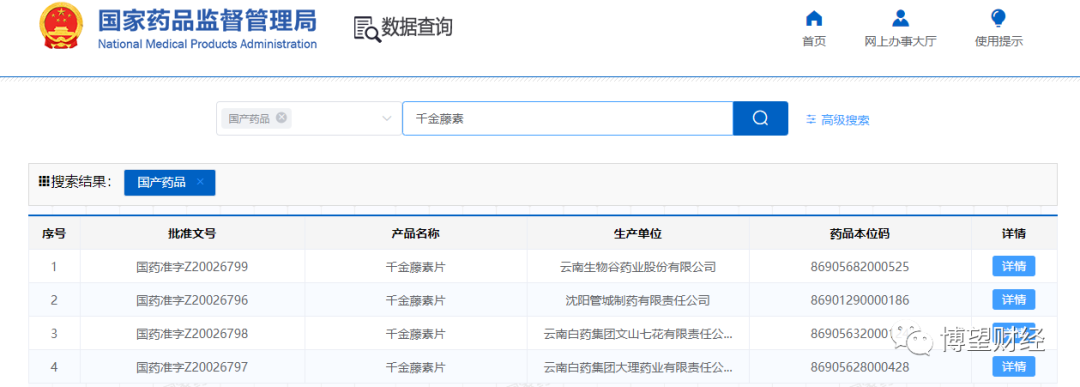This screenshot has height=387, width=1080.
Task: Click 云南生物谷药业股份有限公司 cell
Action: pyautogui.click(x=638, y=266)
